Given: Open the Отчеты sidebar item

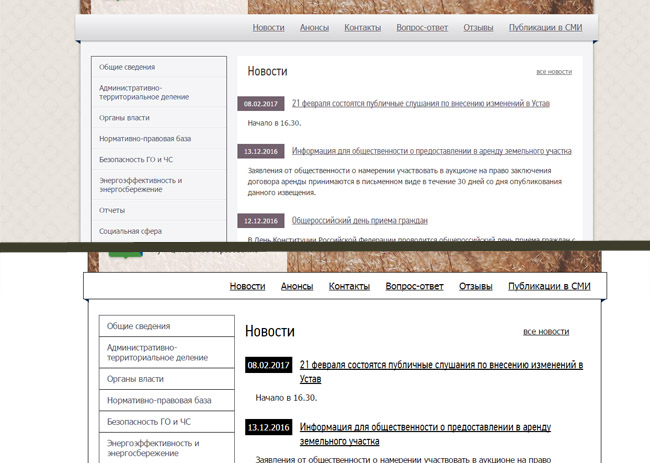Looking at the screenshot, I should [x=112, y=210].
